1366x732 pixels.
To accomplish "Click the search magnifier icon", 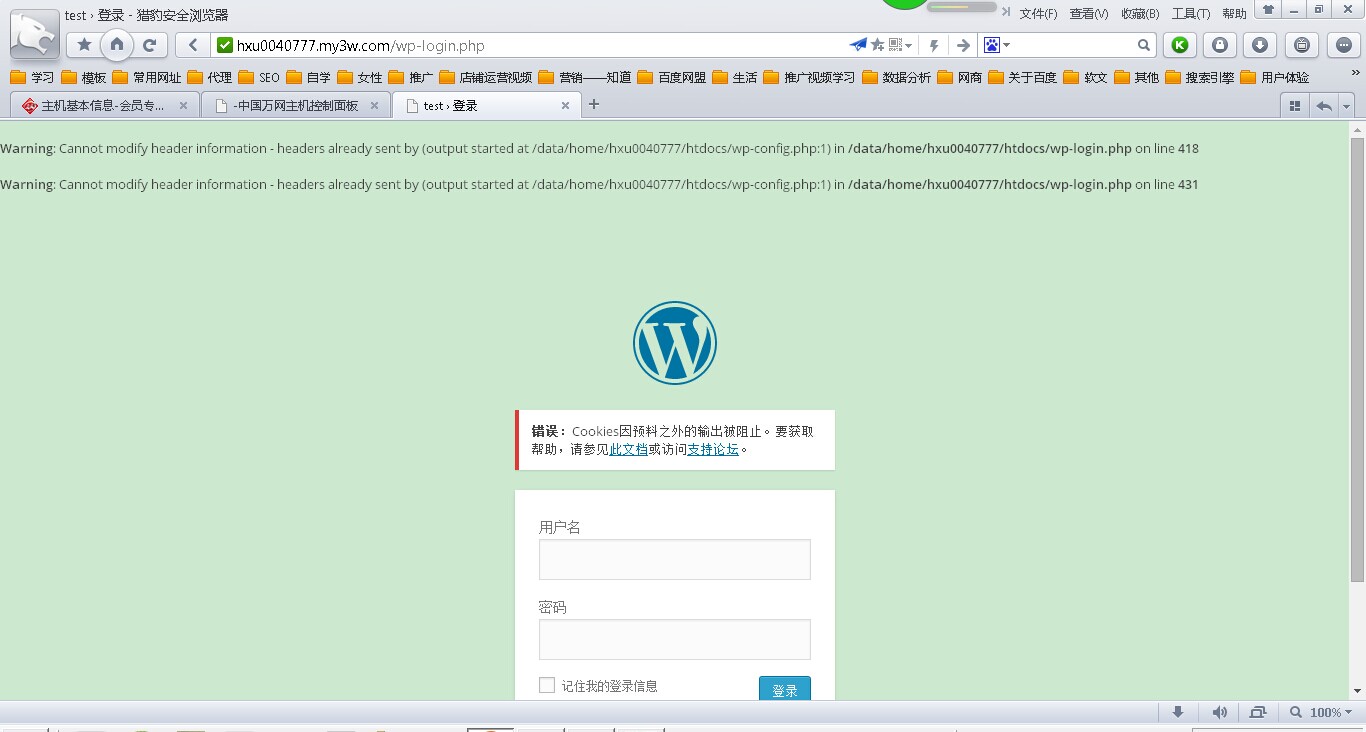I will click(x=1144, y=45).
